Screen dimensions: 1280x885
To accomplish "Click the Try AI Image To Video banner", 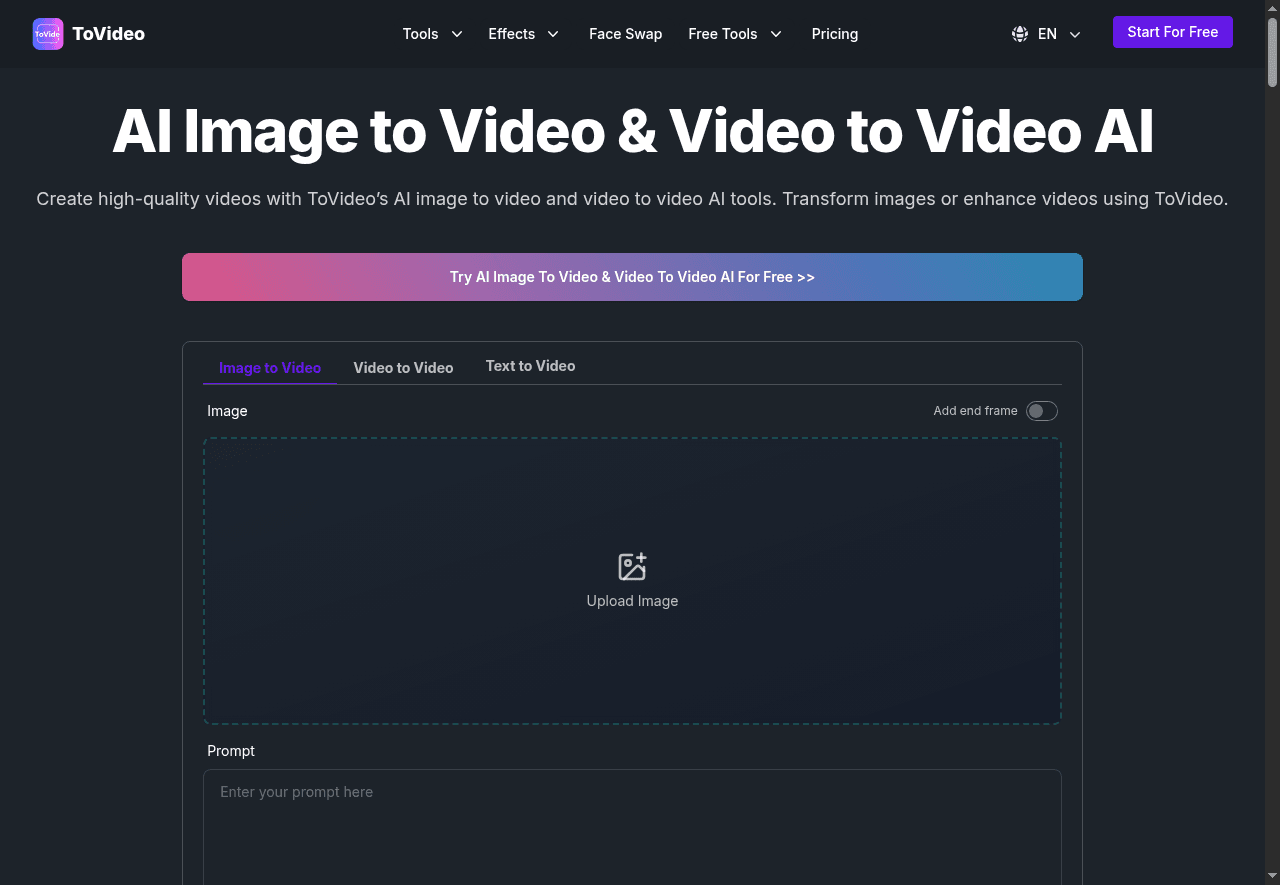I will (632, 277).
